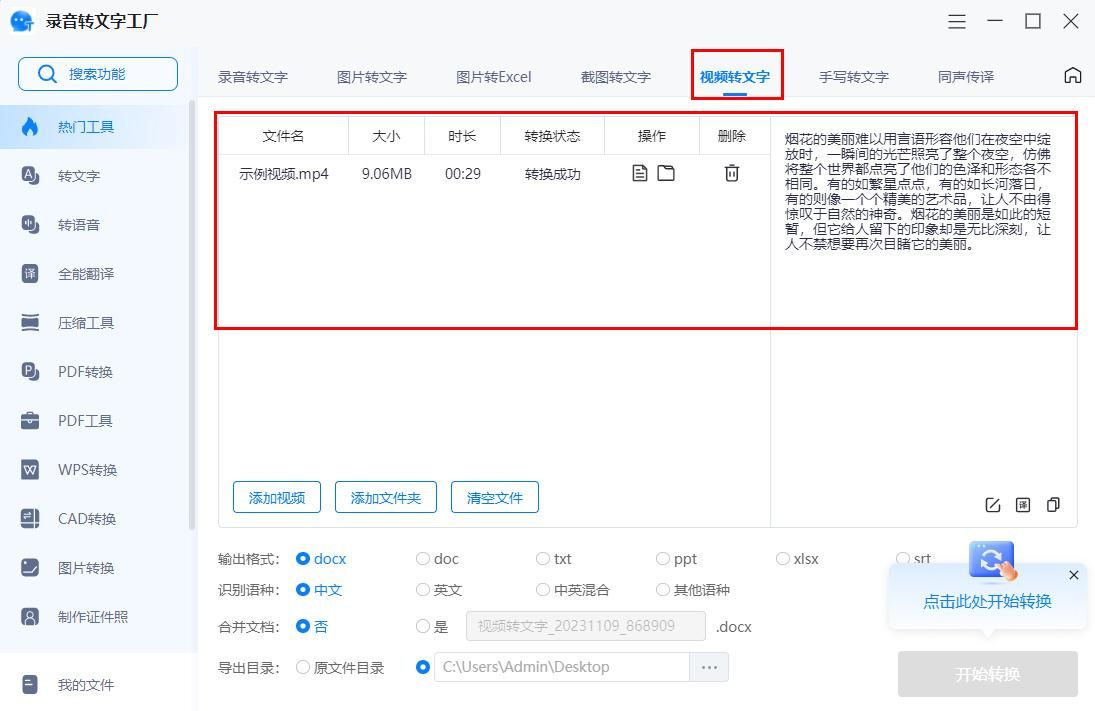Open output folder for 示例视频.mp4

666,173
